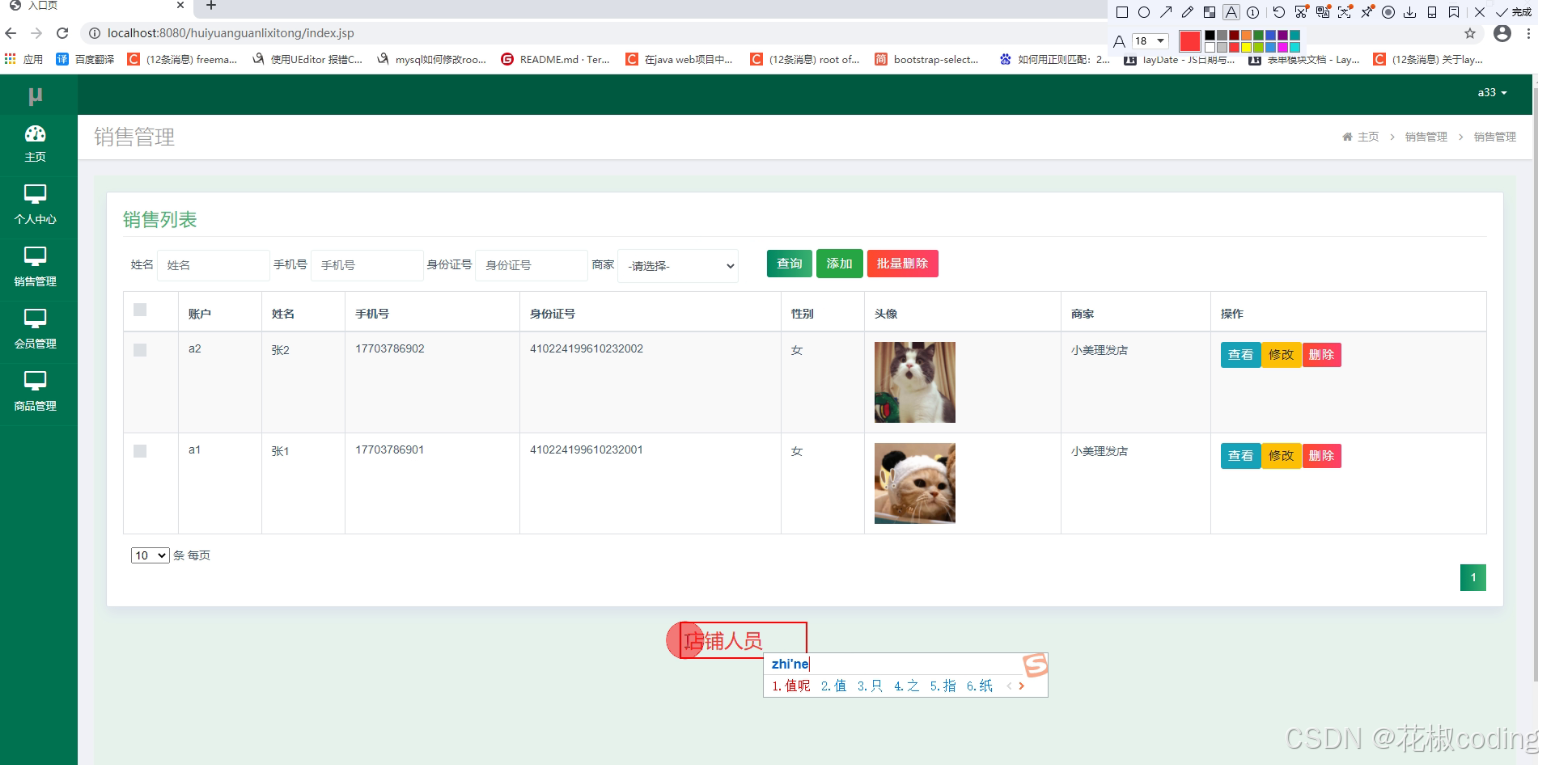Check the checkbox for account a1

coord(139,451)
